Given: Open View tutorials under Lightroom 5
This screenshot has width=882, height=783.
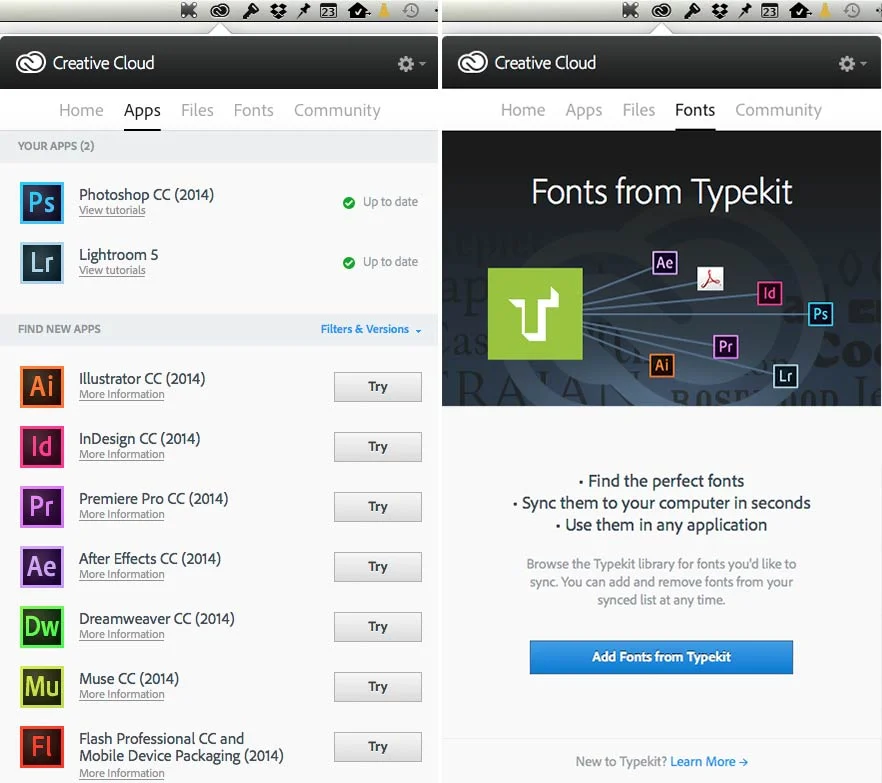Looking at the screenshot, I should click(112, 271).
